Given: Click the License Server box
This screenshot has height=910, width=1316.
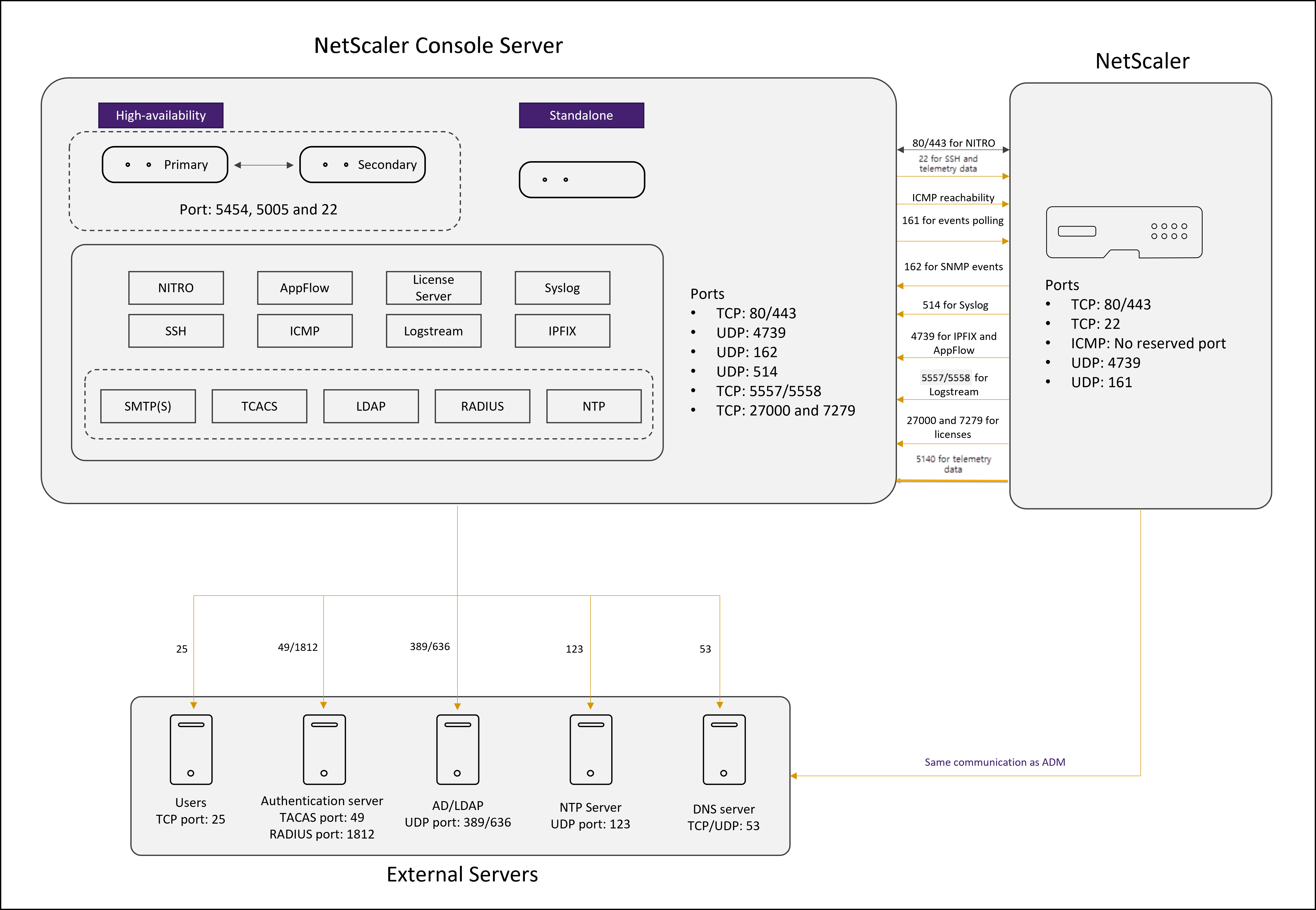Looking at the screenshot, I should coord(434,288).
